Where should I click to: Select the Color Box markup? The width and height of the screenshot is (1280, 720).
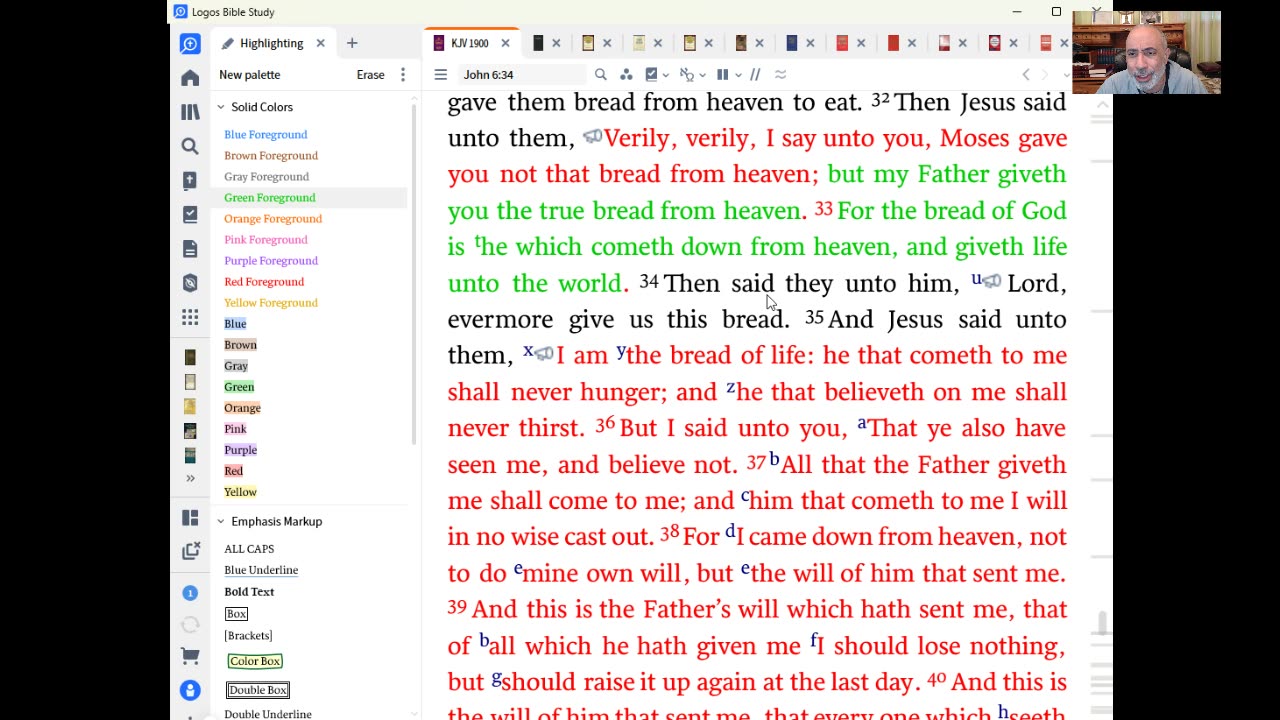[255, 661]
